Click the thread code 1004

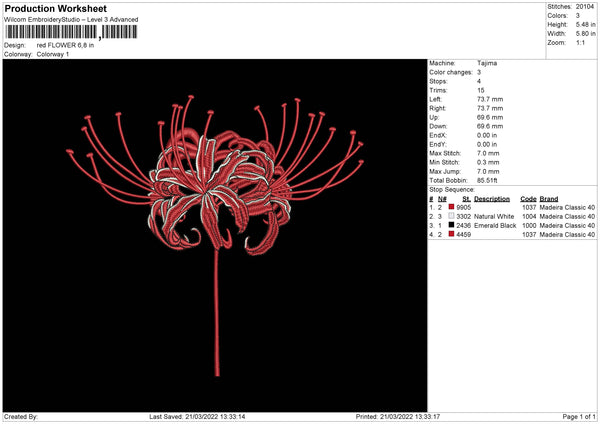tap(529, 216)
